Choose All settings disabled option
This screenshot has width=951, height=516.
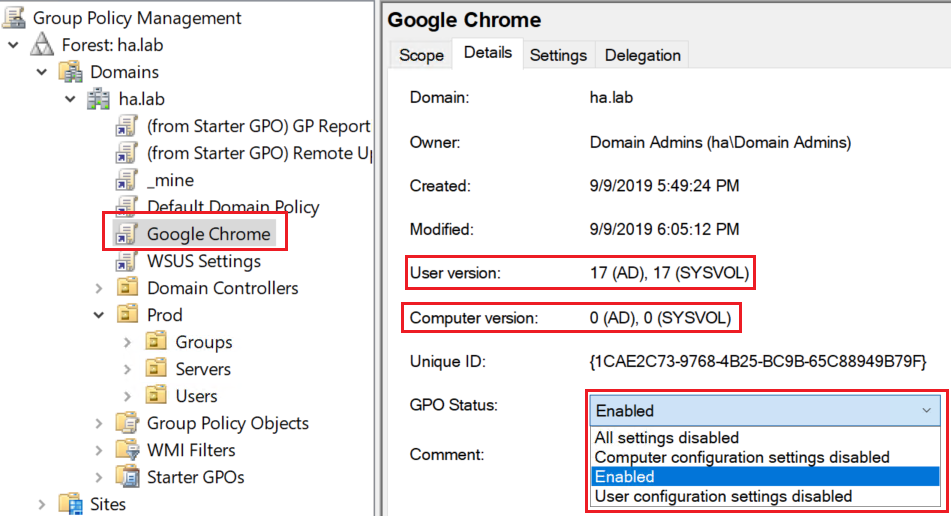click(667, 438)
